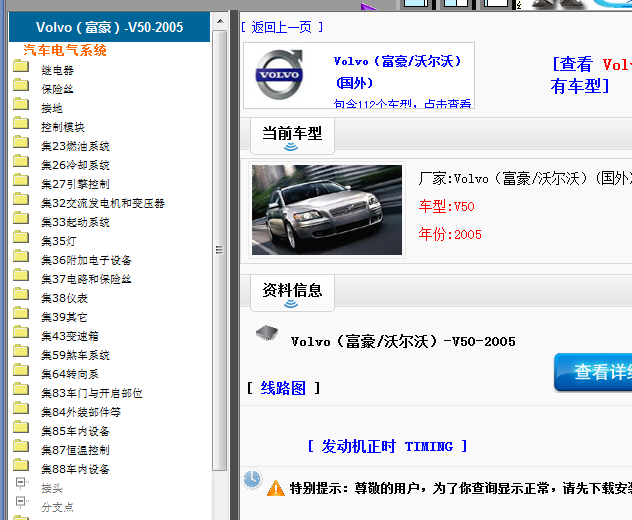Select the 集38仪表 text label
This screenshot has height=520, width=632.
(x=64, y=298)
